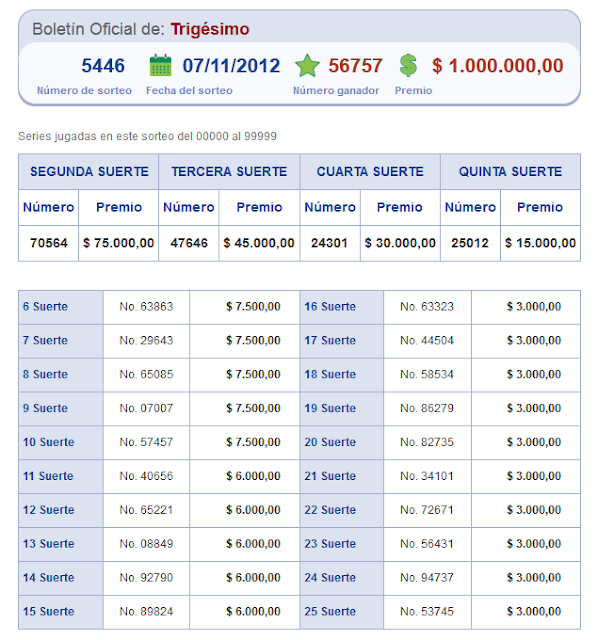The image size is (598, 640).
Task: Click the Trigésimo title text
Action: coord(210,29)
